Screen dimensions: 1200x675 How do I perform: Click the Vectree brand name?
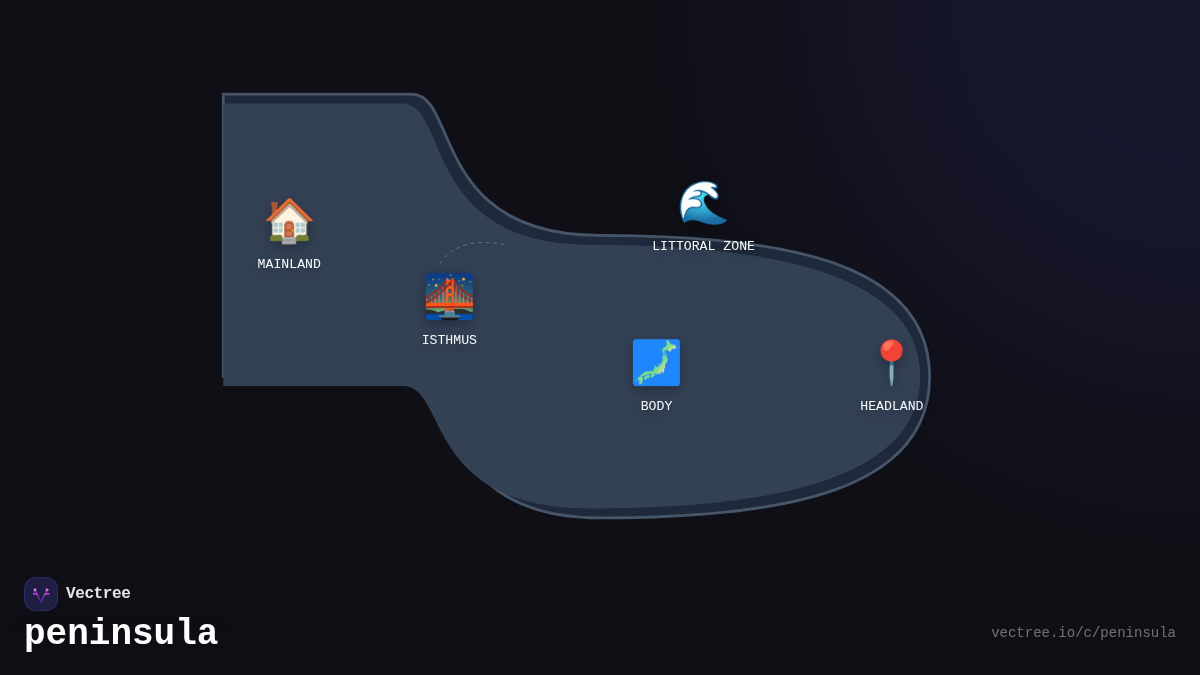[98, 594]
